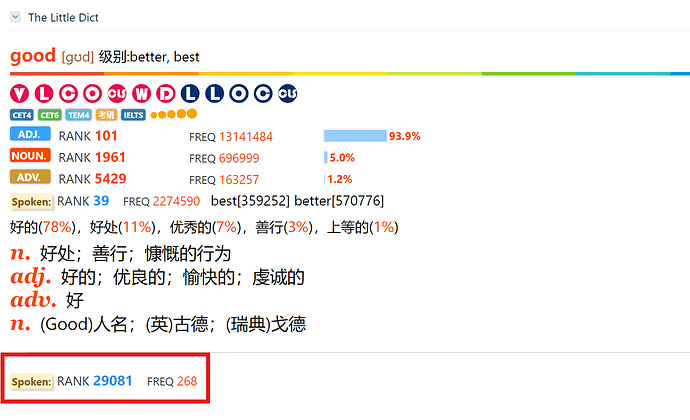This screenshot has width=690, height=420.
Task: Click the ADV. part-of-speech badge
Action: (x=30, y=177)
